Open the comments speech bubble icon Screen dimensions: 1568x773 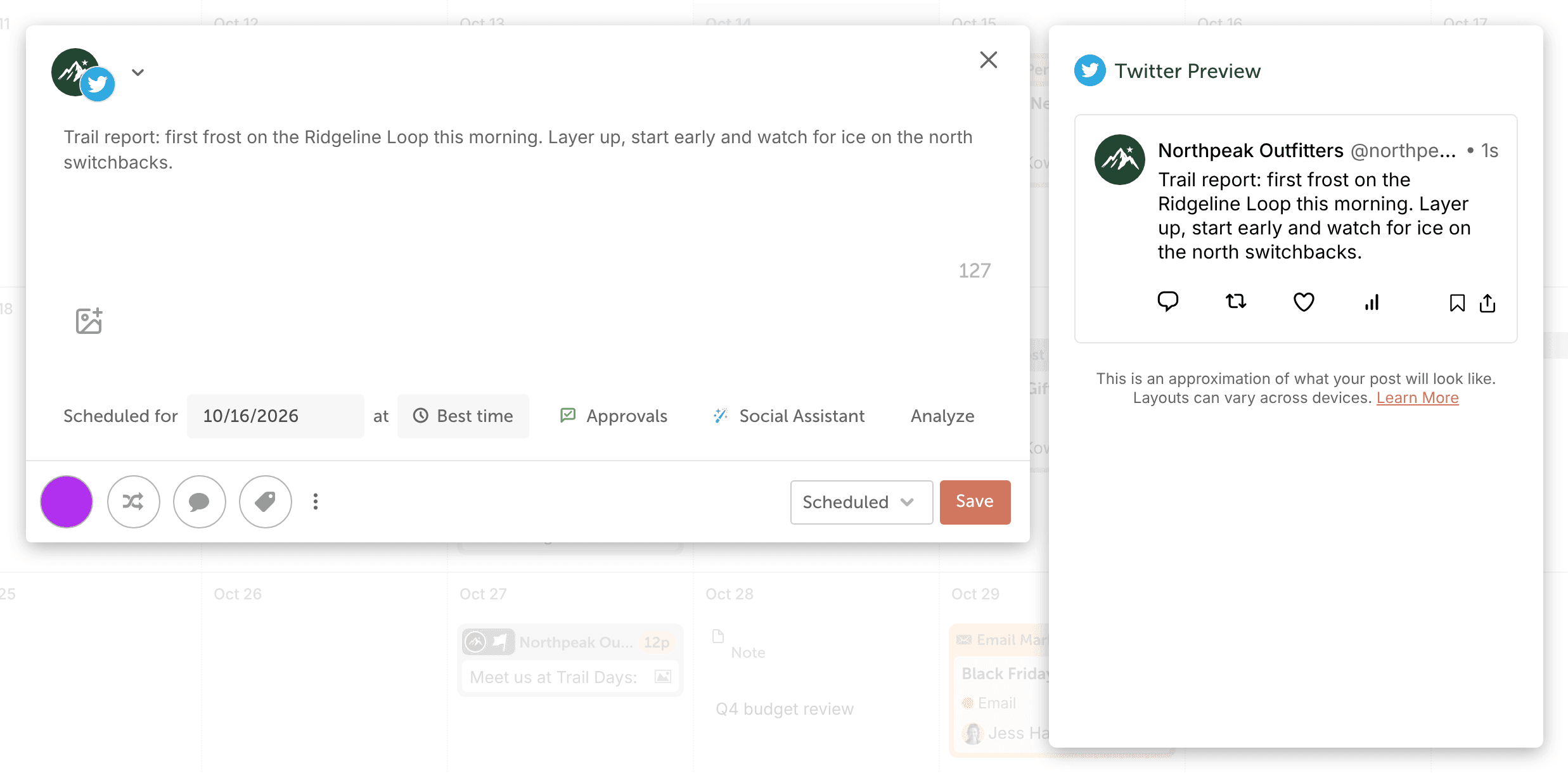click(x=199, y=502)
